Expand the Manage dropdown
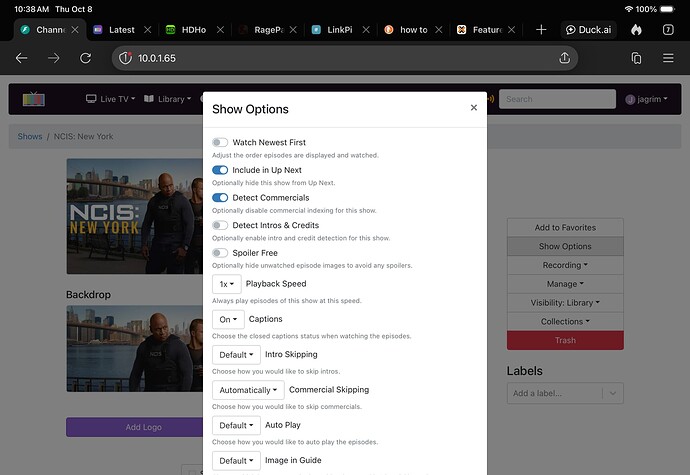This screenshot has height=475, width=690. click(565, 284)
